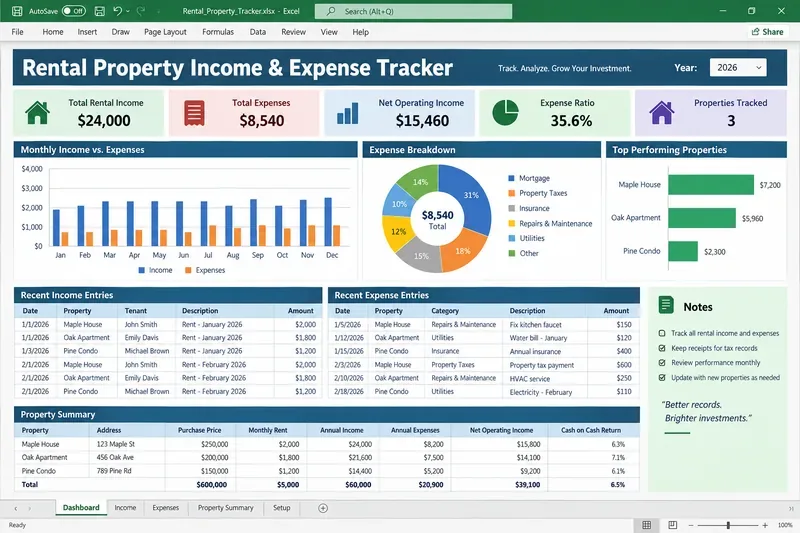Click the bar chart Net Operating Income icon
Screen dimensions: 800x533
click(x=348, y=113)
